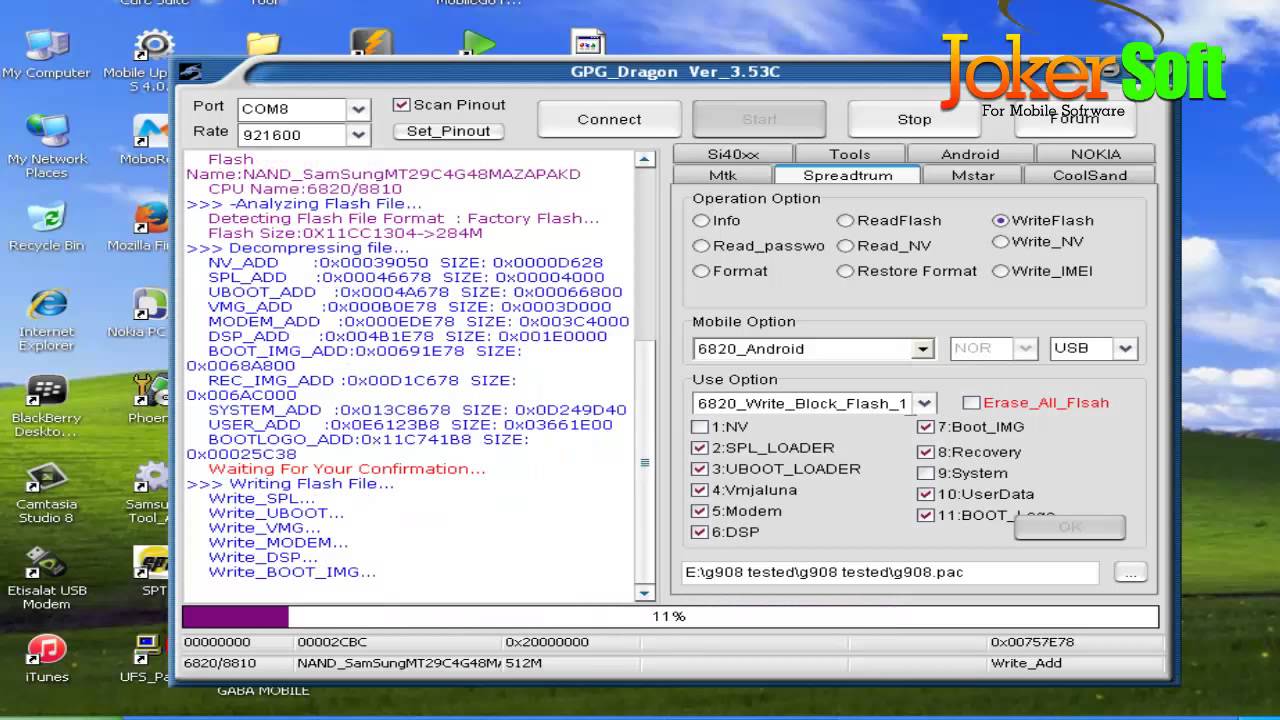Select Write_IMEI radio button
This screenshot has height=720, width=1280.
coord(1000,271)
